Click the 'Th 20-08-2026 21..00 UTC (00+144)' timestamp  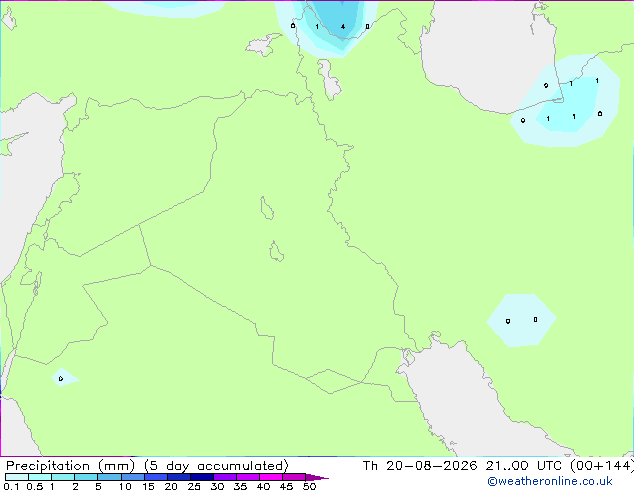coord(498,466)
